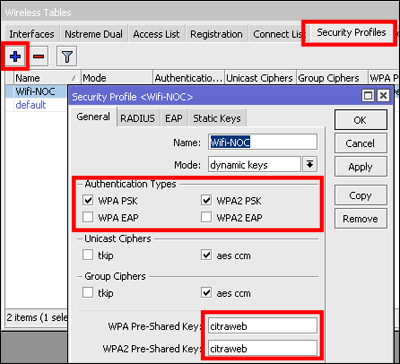
Task: Click the Remove button
Action: [360, 219]
